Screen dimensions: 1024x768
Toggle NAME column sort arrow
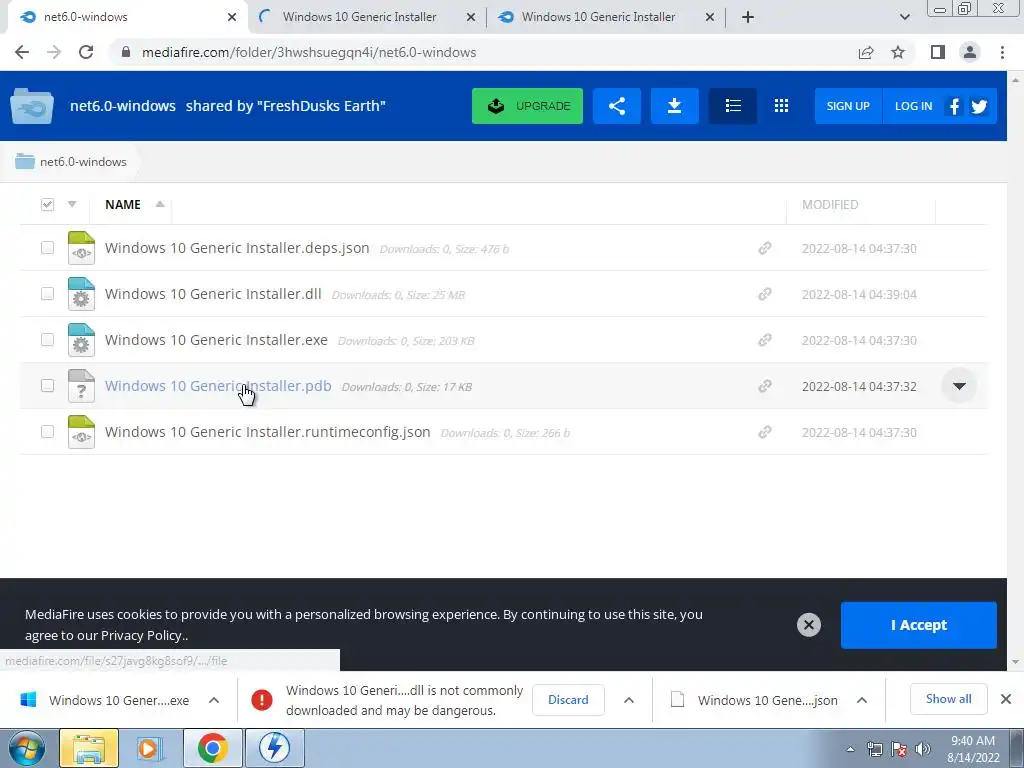coord(159,204)
